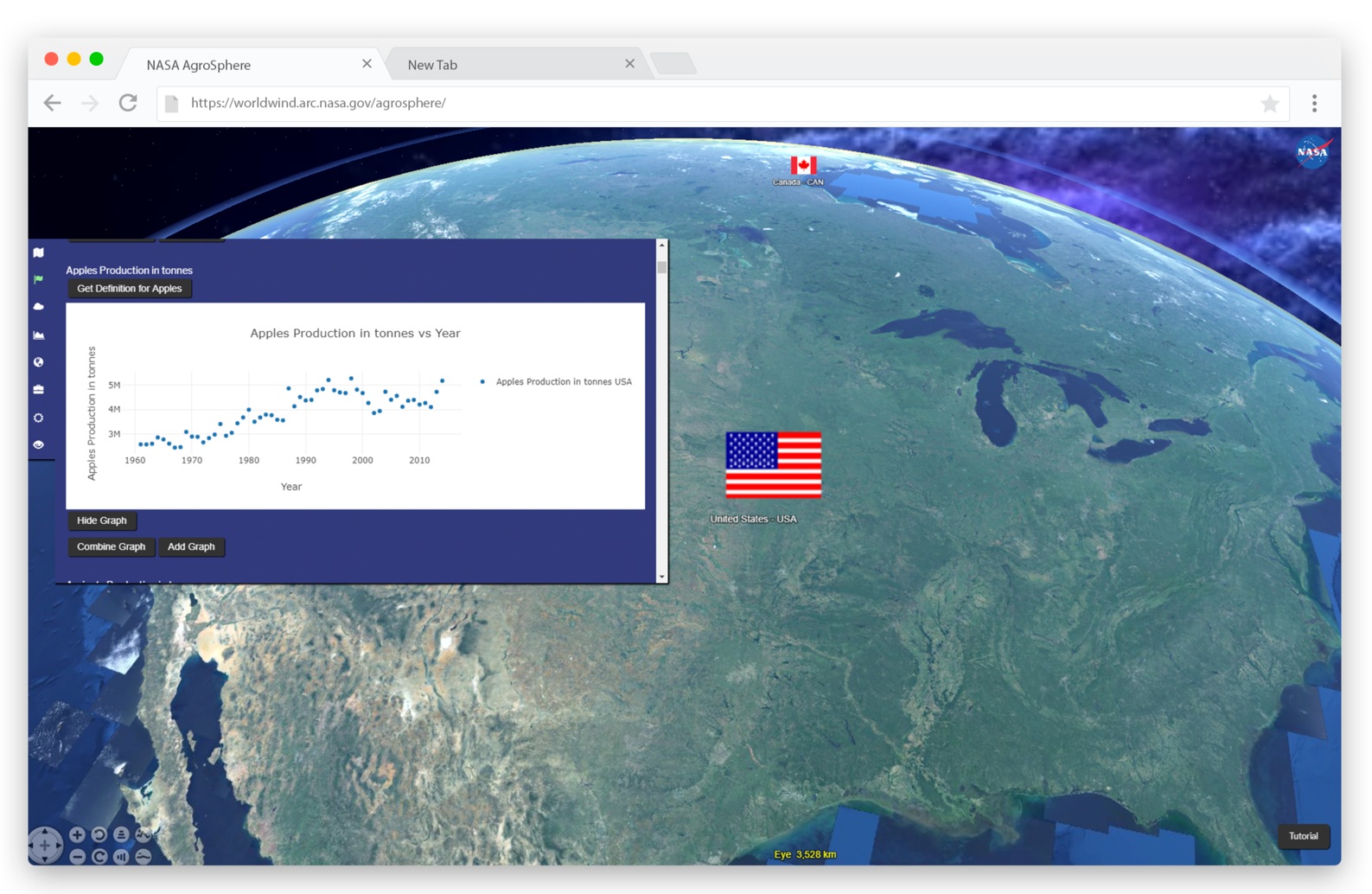This screenshot has height=894, width=1372.
Task: Click the 5M y-axis tick label
Action: 114,385
